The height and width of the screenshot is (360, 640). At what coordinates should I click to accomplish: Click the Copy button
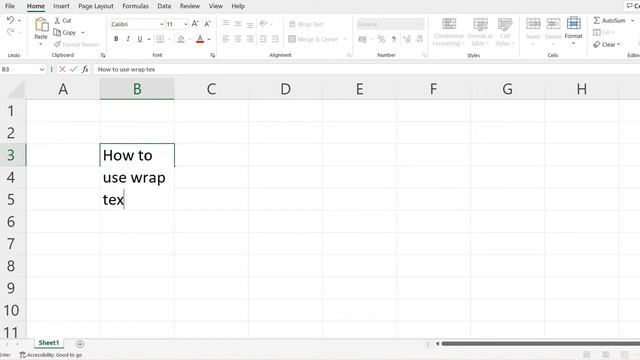click(65, 32)
